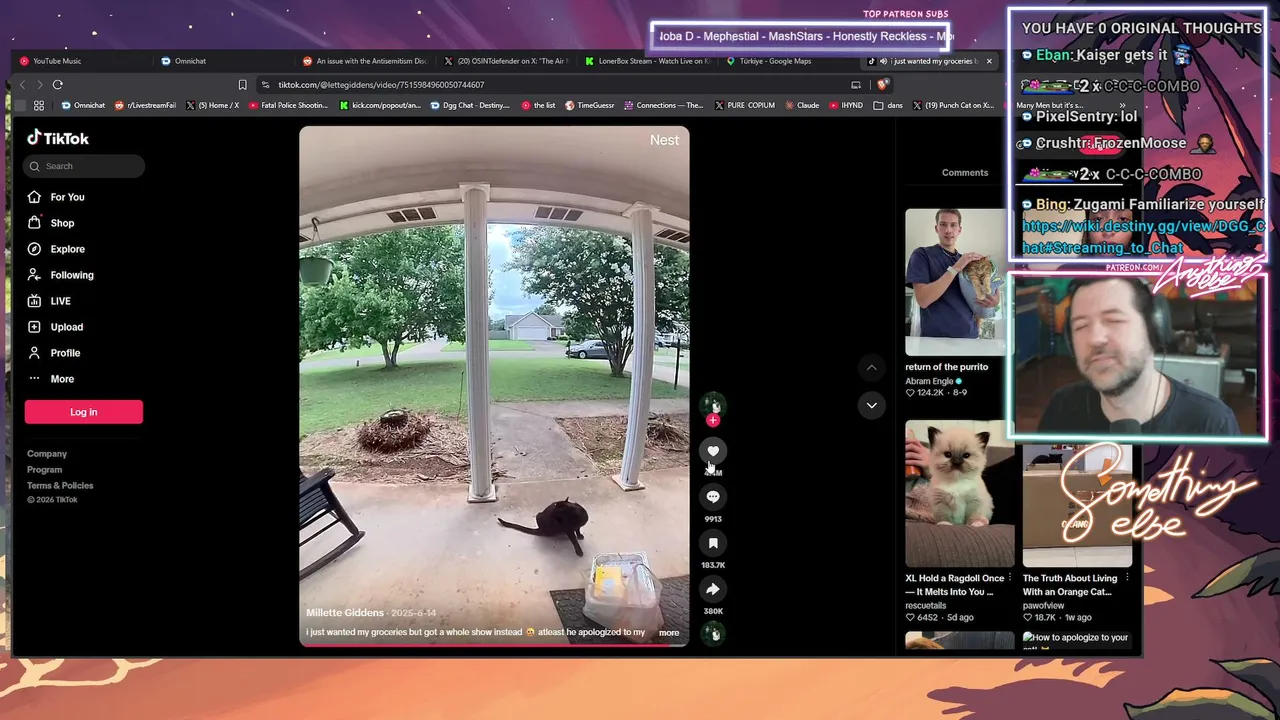1280x720 pixels.
Task: Open options for 'XL Hold a Ragdoll' video
Action: click(x=1010, y=578)
